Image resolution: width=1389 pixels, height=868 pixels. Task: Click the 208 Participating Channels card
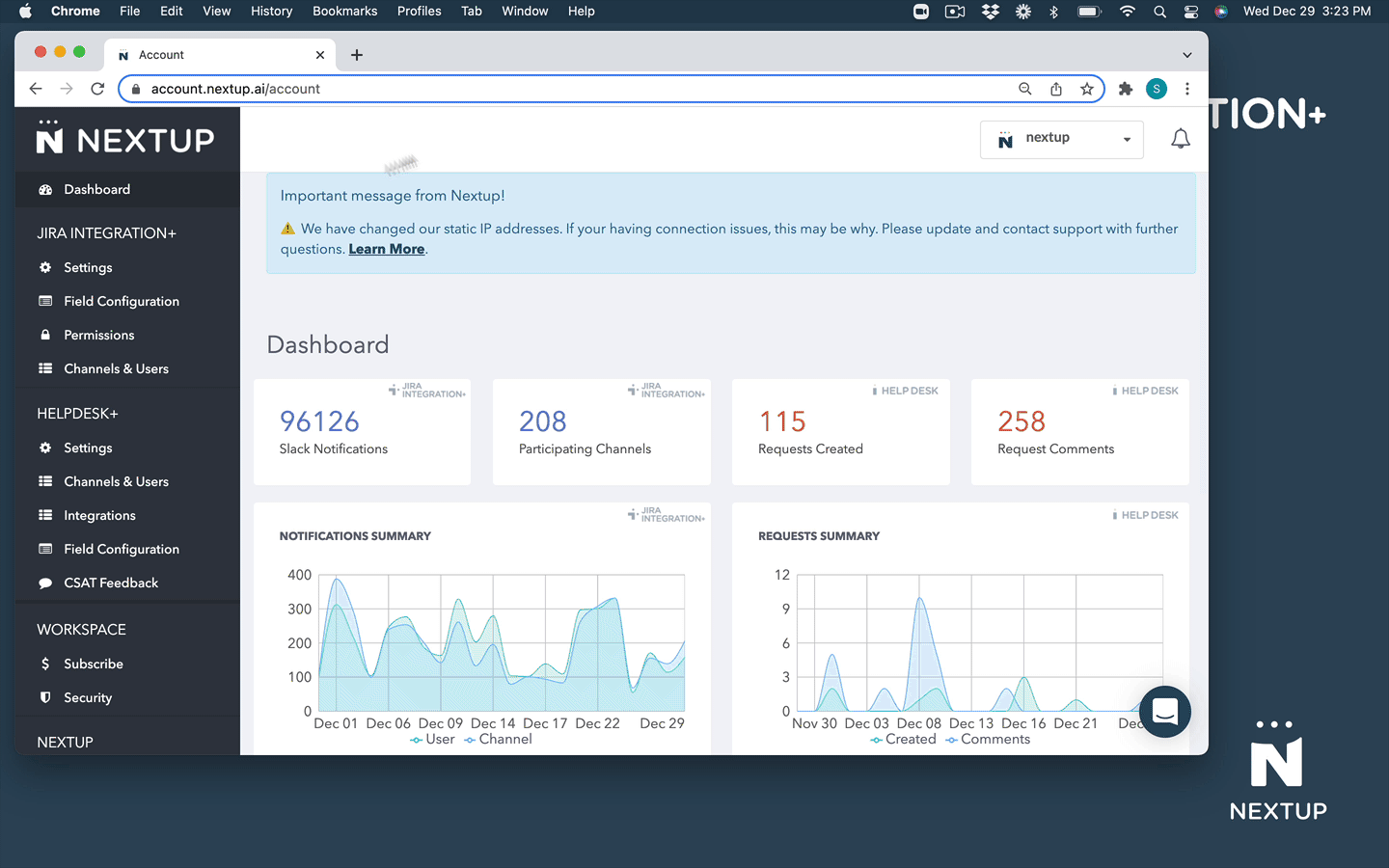coord(602,431)
